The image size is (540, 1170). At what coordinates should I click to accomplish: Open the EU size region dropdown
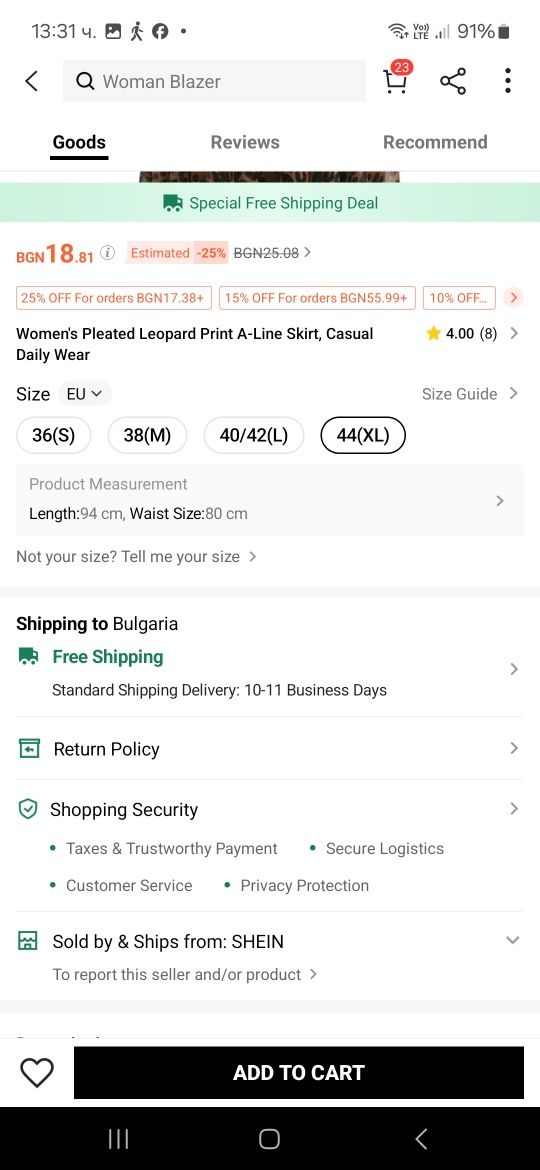[84, 393]
